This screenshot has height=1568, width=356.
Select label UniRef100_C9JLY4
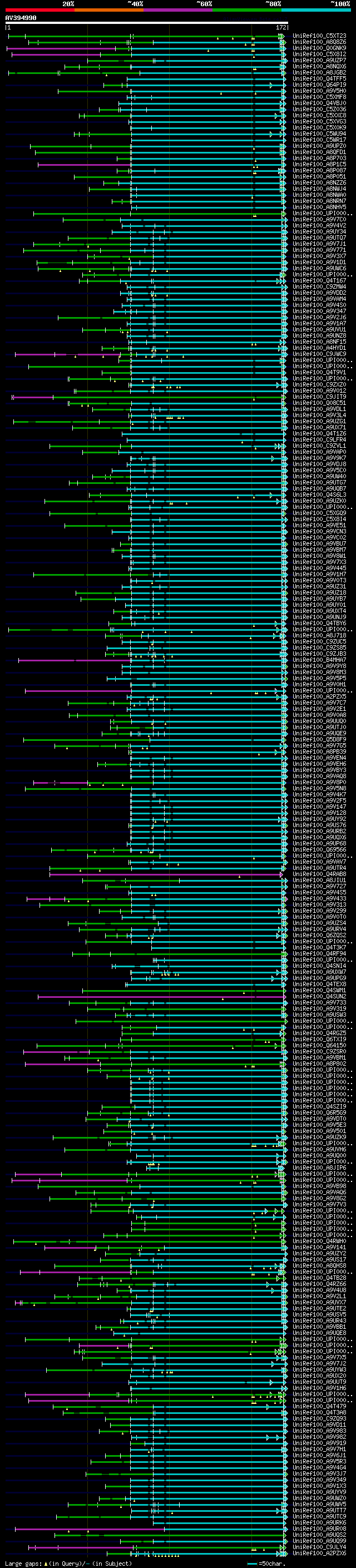(319, 1547)
